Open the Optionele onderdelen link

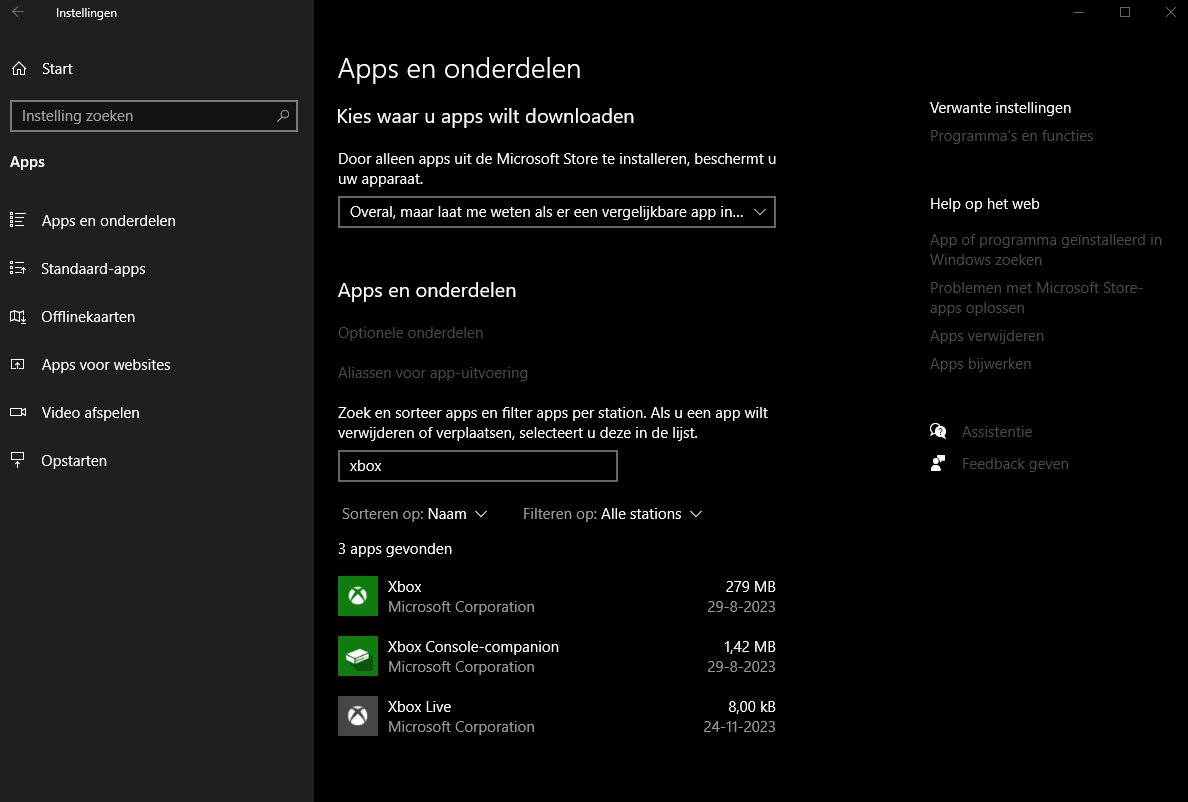(410, 333)
